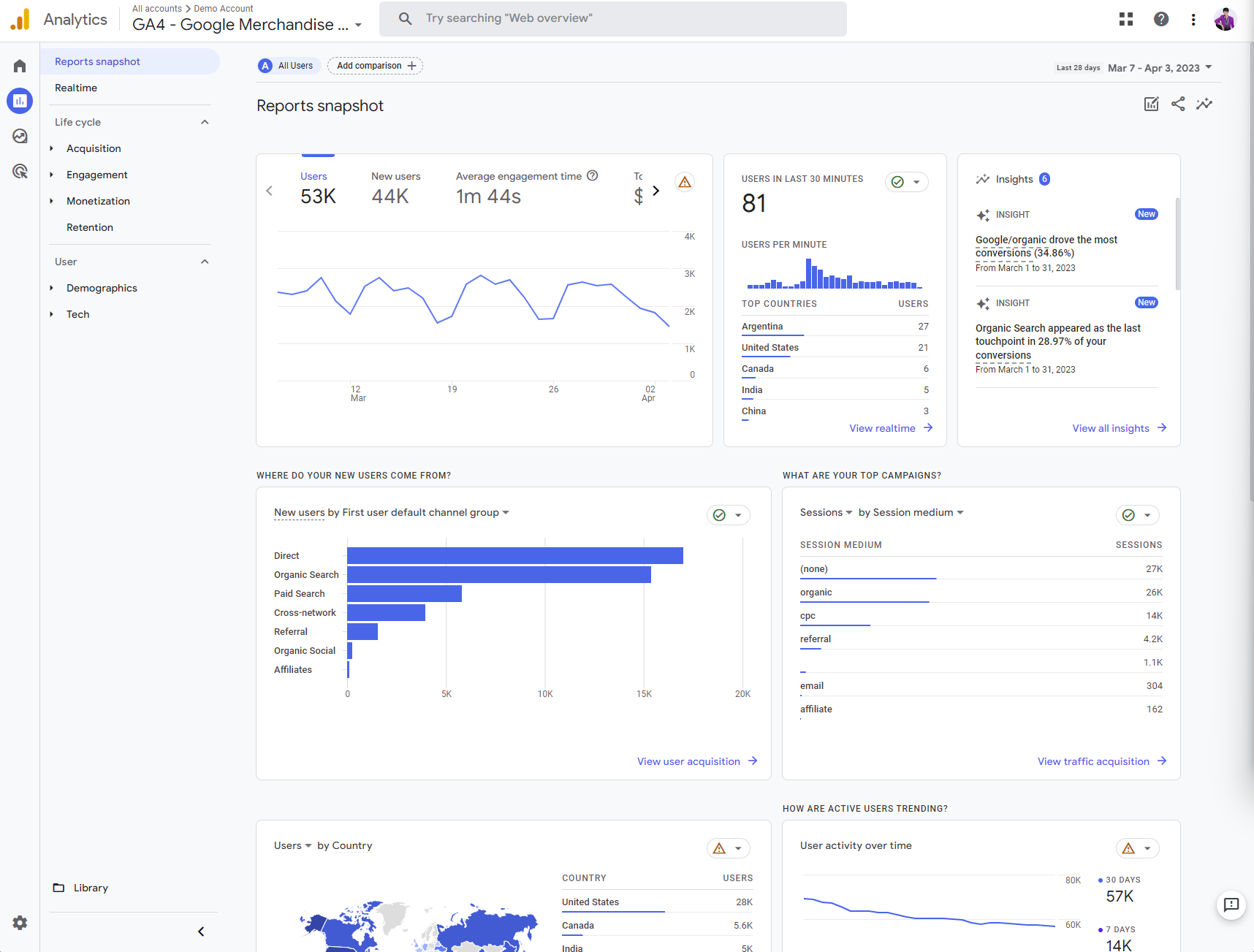Collapse the Life cycle section
Screen dimensions: 1254x952
205,121
